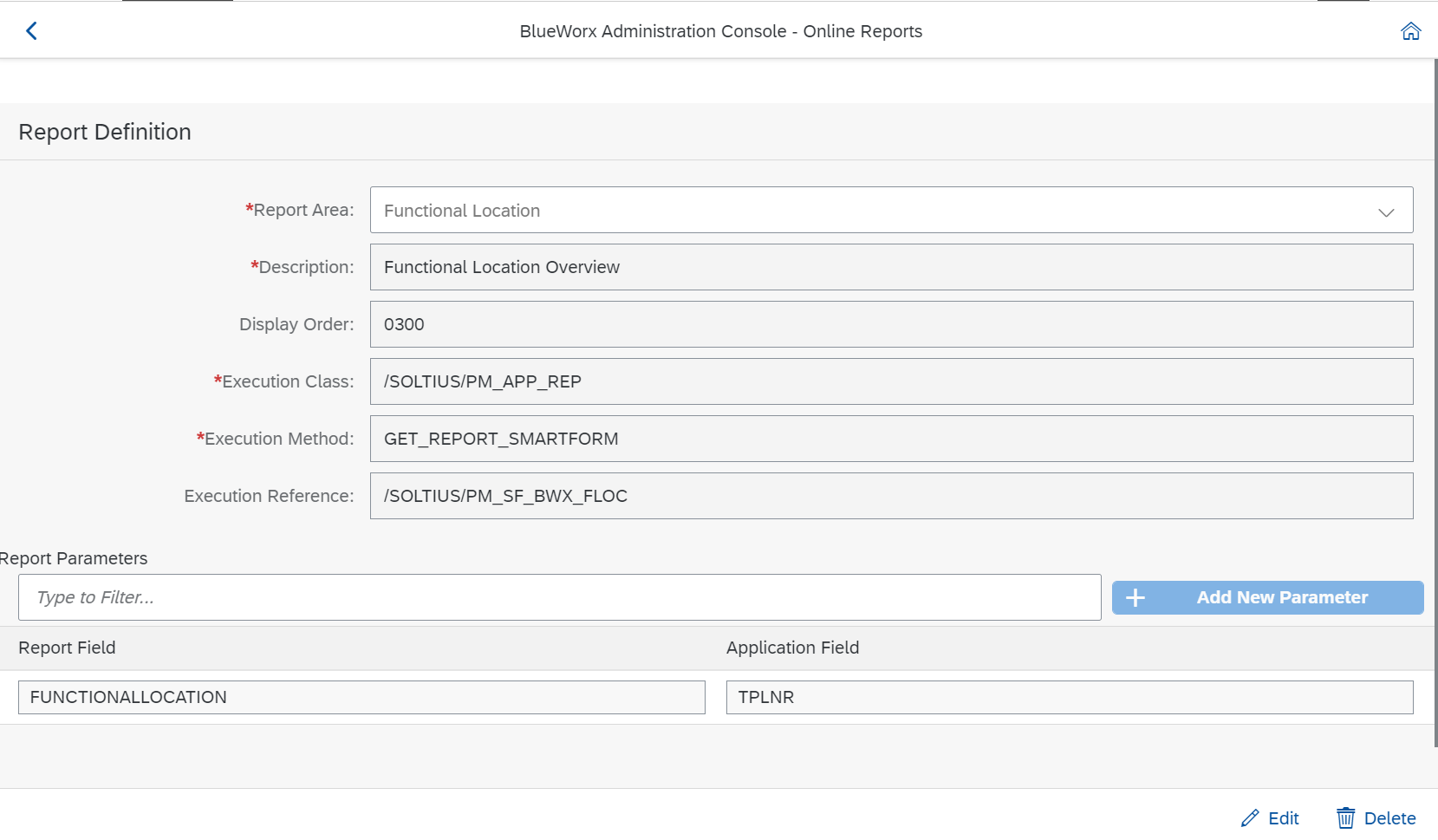This screenshot has height=840, width=1438.
Task: Click the Description label
Action: click(303, 267)
